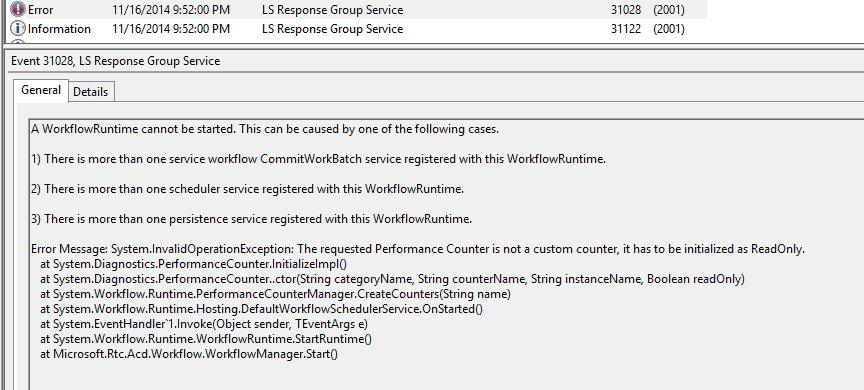864x390 pixels.
Task: Click event ID 31122 in list
Action: (626, 29)
